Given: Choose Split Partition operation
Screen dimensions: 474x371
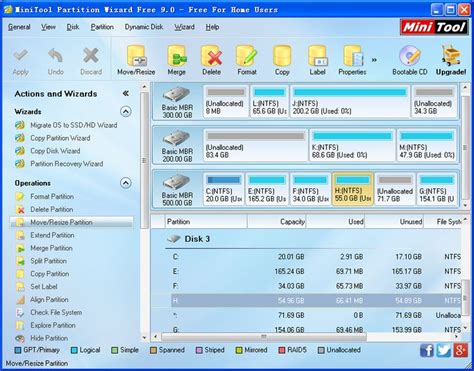Looking at the screenshot, I should point(41,261).
